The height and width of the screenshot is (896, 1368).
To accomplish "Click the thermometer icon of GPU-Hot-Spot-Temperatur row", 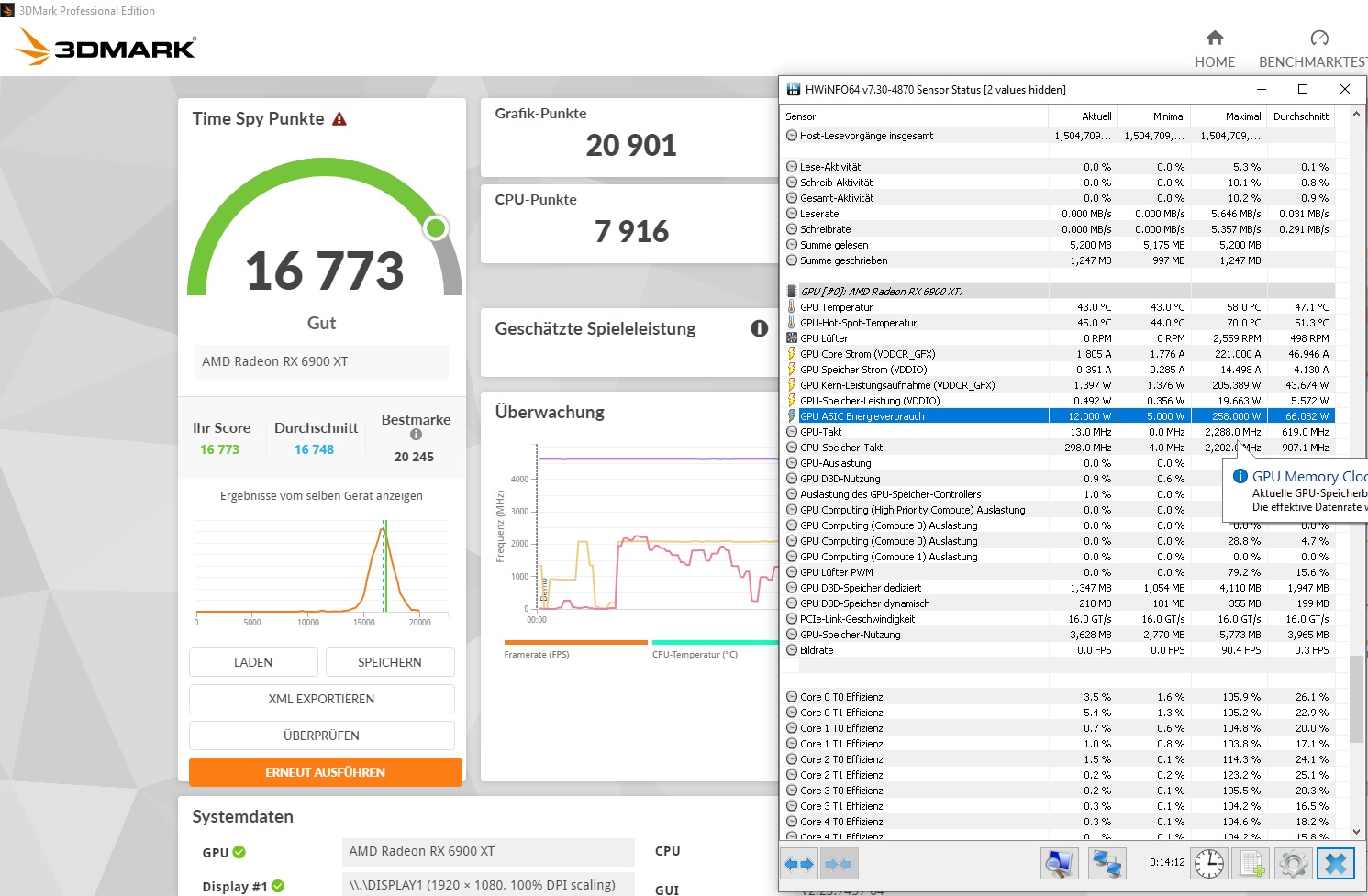I will [792, 323].
